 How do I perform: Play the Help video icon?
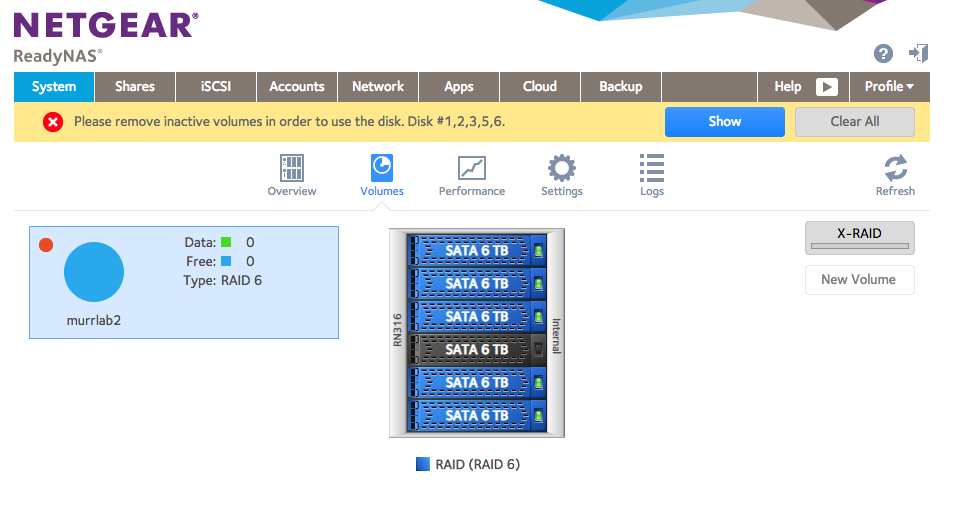point(826,87)
